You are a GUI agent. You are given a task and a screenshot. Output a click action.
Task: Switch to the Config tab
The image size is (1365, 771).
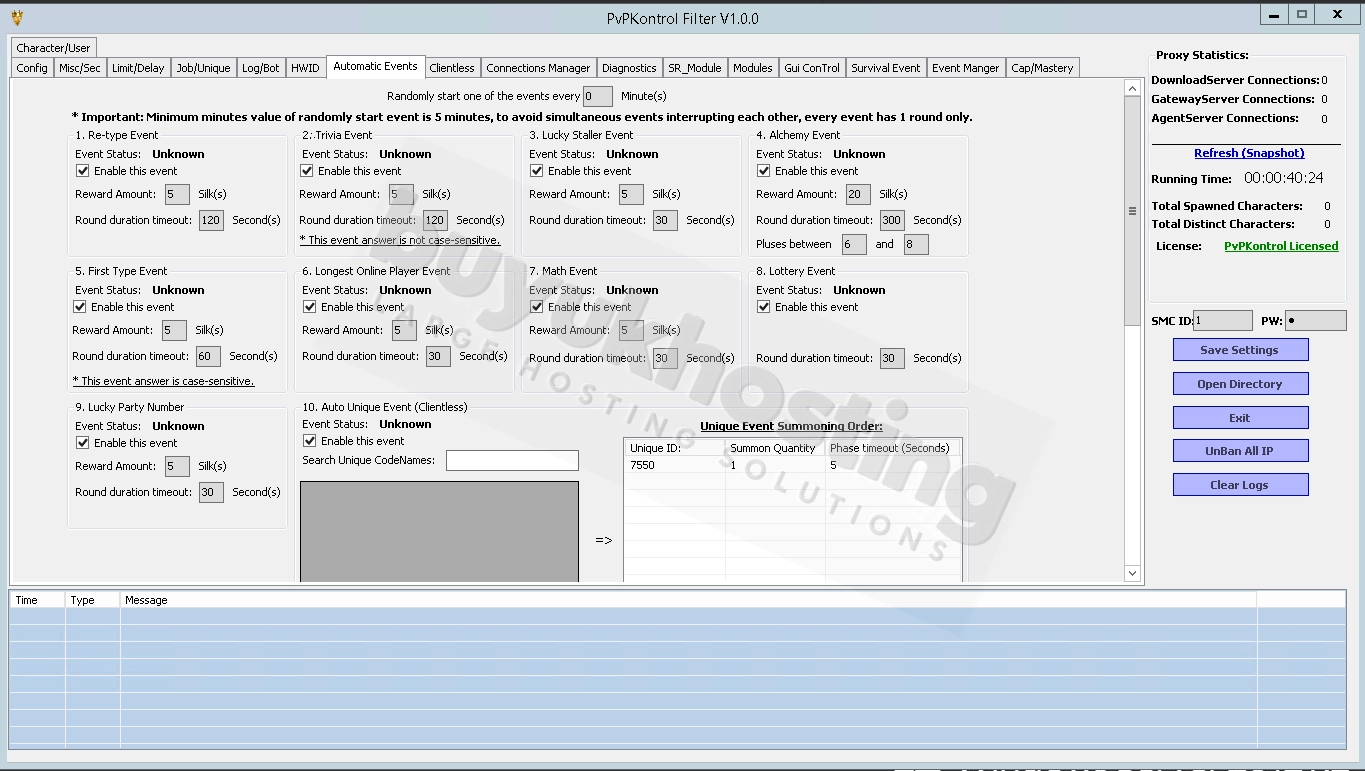pos(32,68)
